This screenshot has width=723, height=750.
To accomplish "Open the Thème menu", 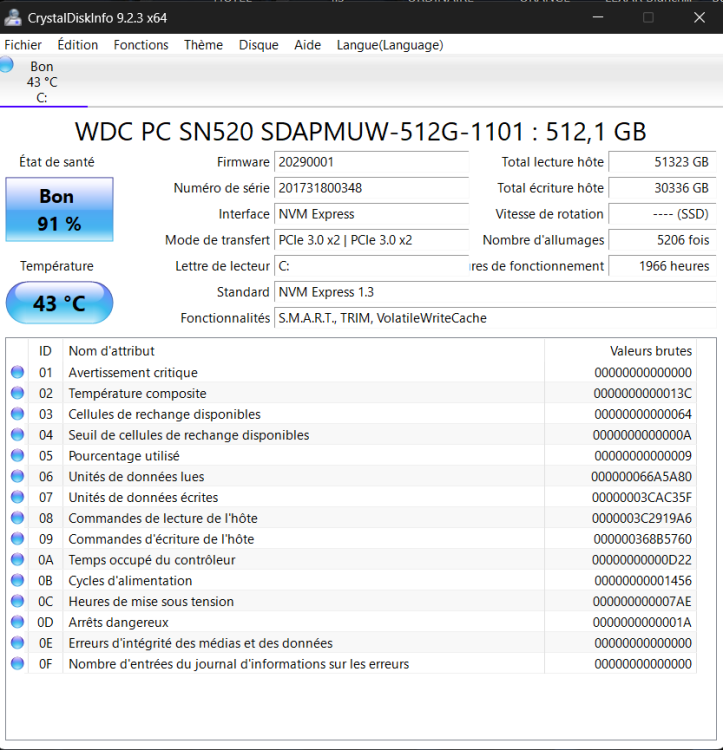I will [203, 45].
